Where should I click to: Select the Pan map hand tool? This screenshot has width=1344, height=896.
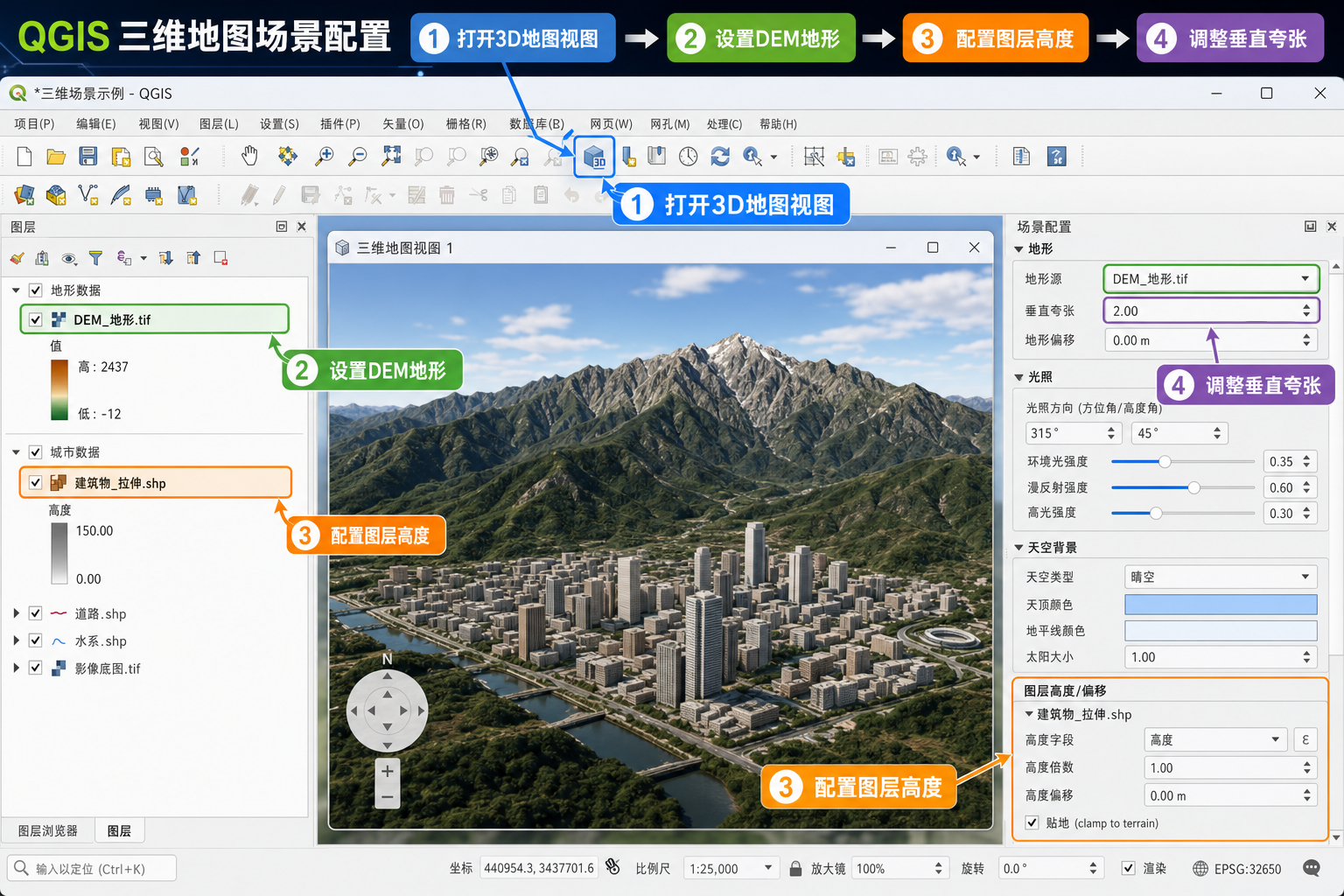[x=250, y=157]
